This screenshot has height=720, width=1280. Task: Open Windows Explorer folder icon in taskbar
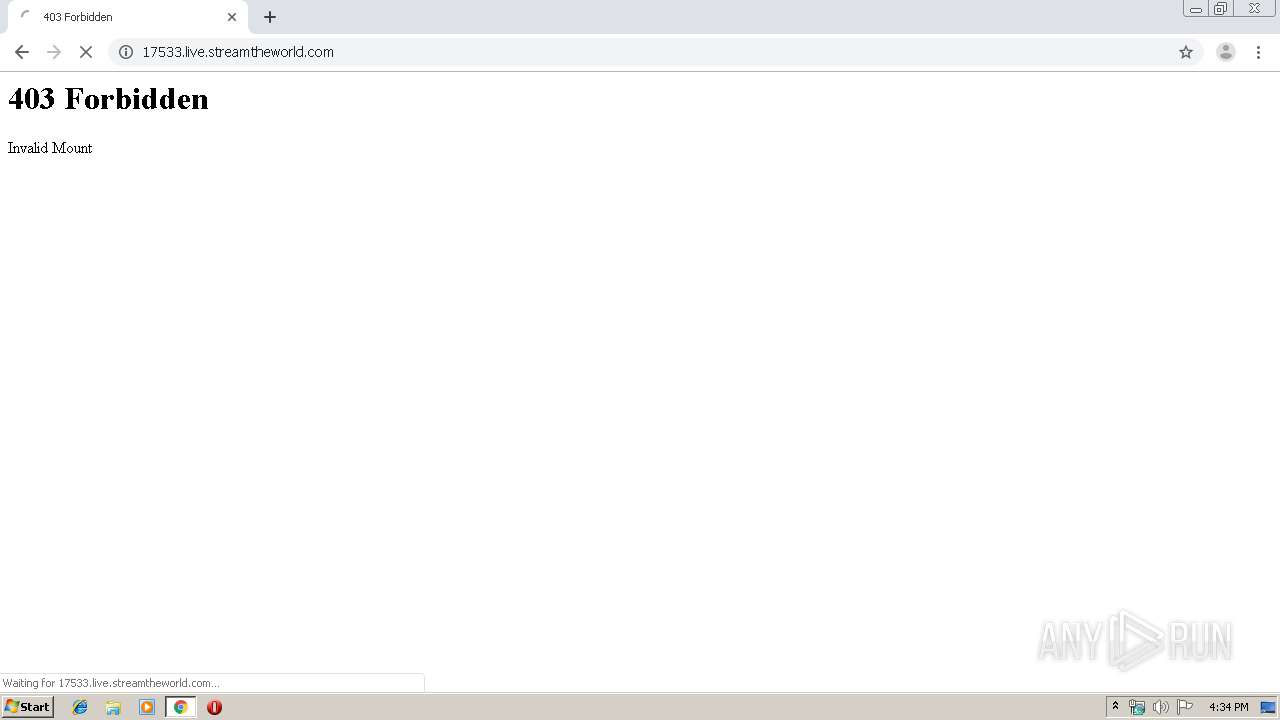point(113,707)
